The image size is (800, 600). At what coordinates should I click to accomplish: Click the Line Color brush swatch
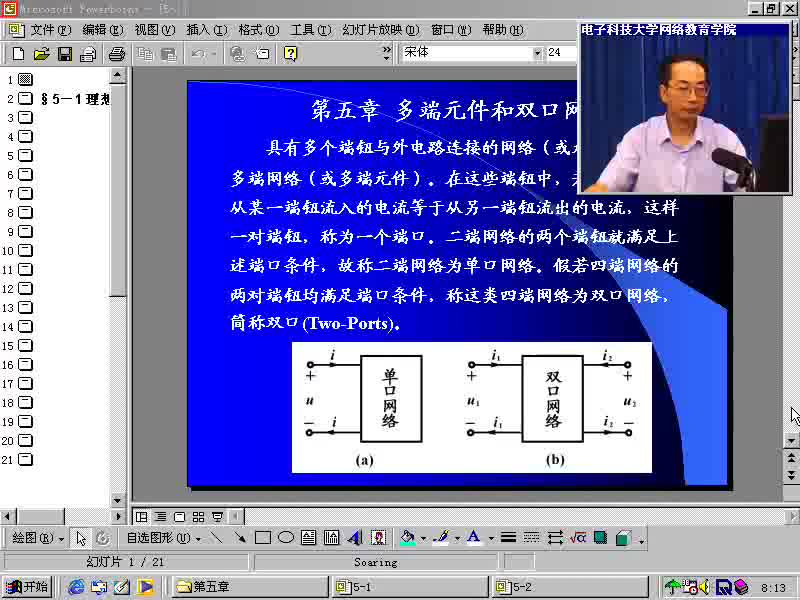441,538
